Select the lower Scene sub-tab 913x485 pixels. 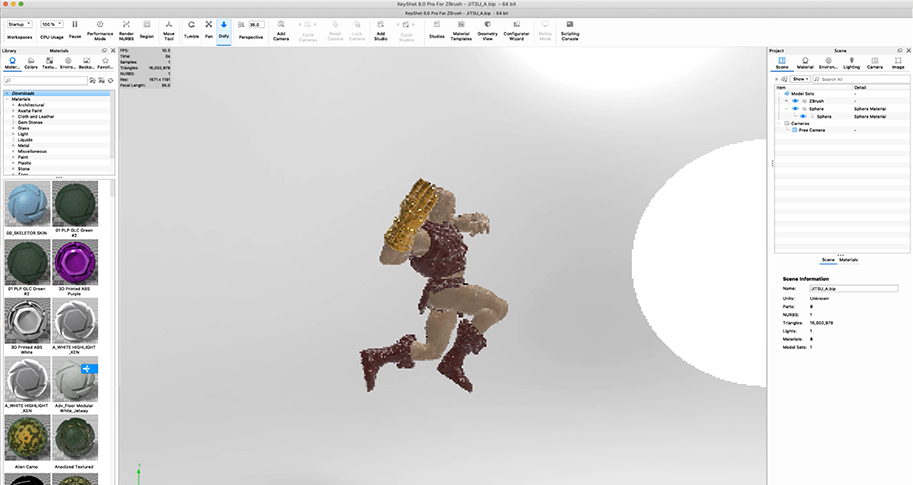[x=828, y=260]
